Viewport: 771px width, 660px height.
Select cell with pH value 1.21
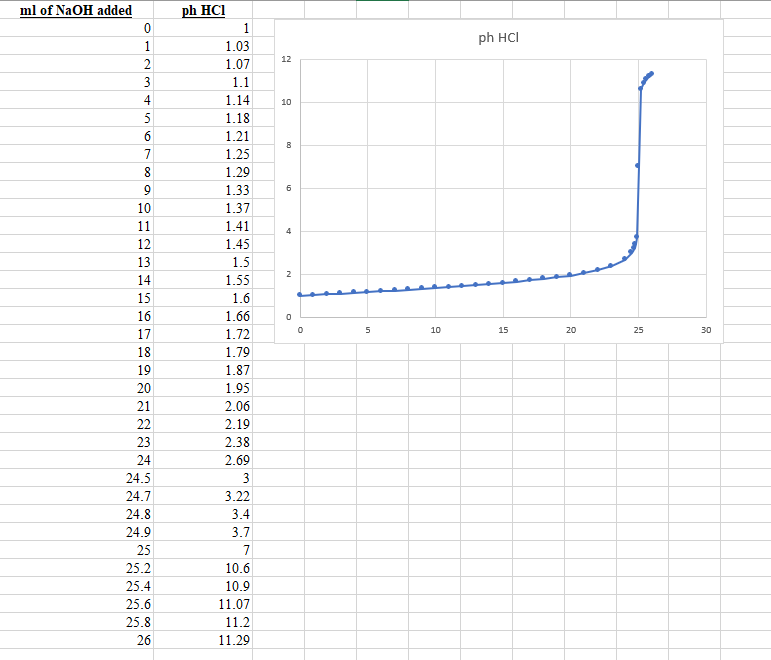203,136
